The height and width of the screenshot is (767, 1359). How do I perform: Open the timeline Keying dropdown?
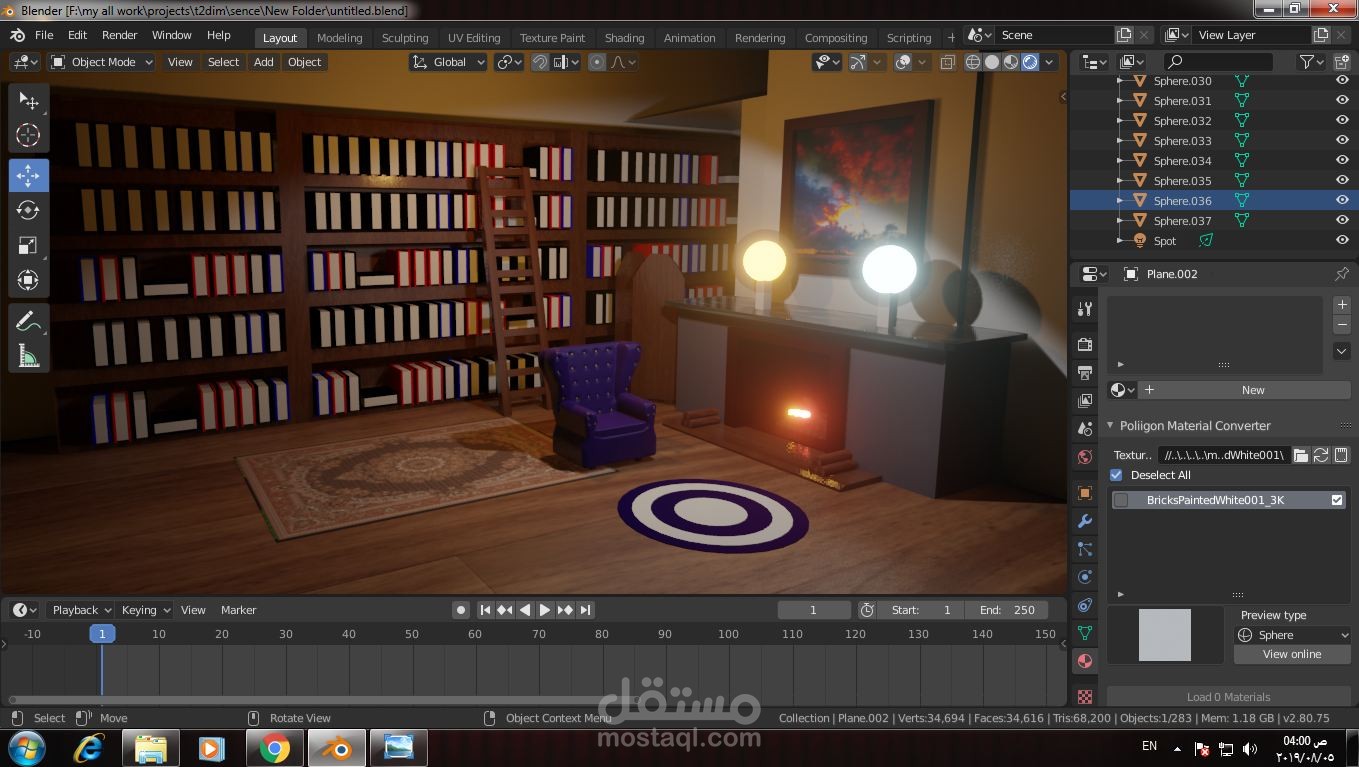click(x=145, y=610)
